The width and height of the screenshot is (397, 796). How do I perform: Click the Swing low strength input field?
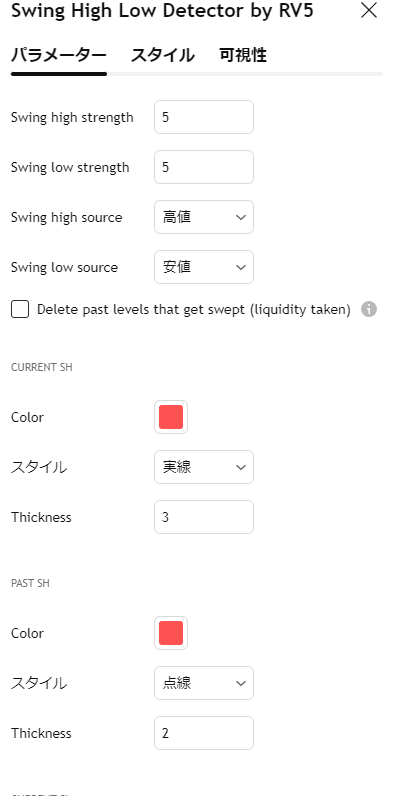tap(204, 167)
